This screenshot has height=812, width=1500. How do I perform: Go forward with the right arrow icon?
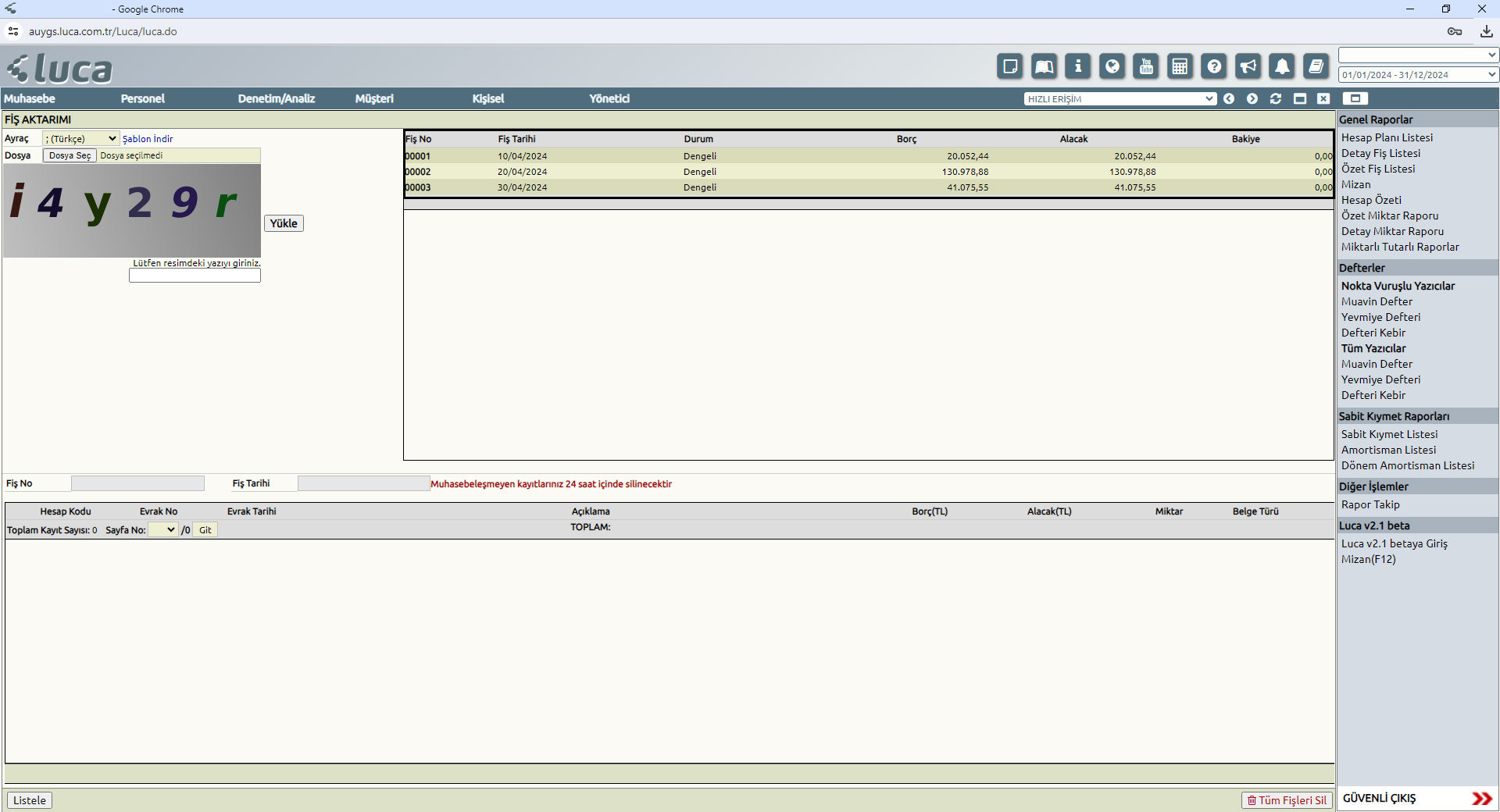pos(1252,98)
